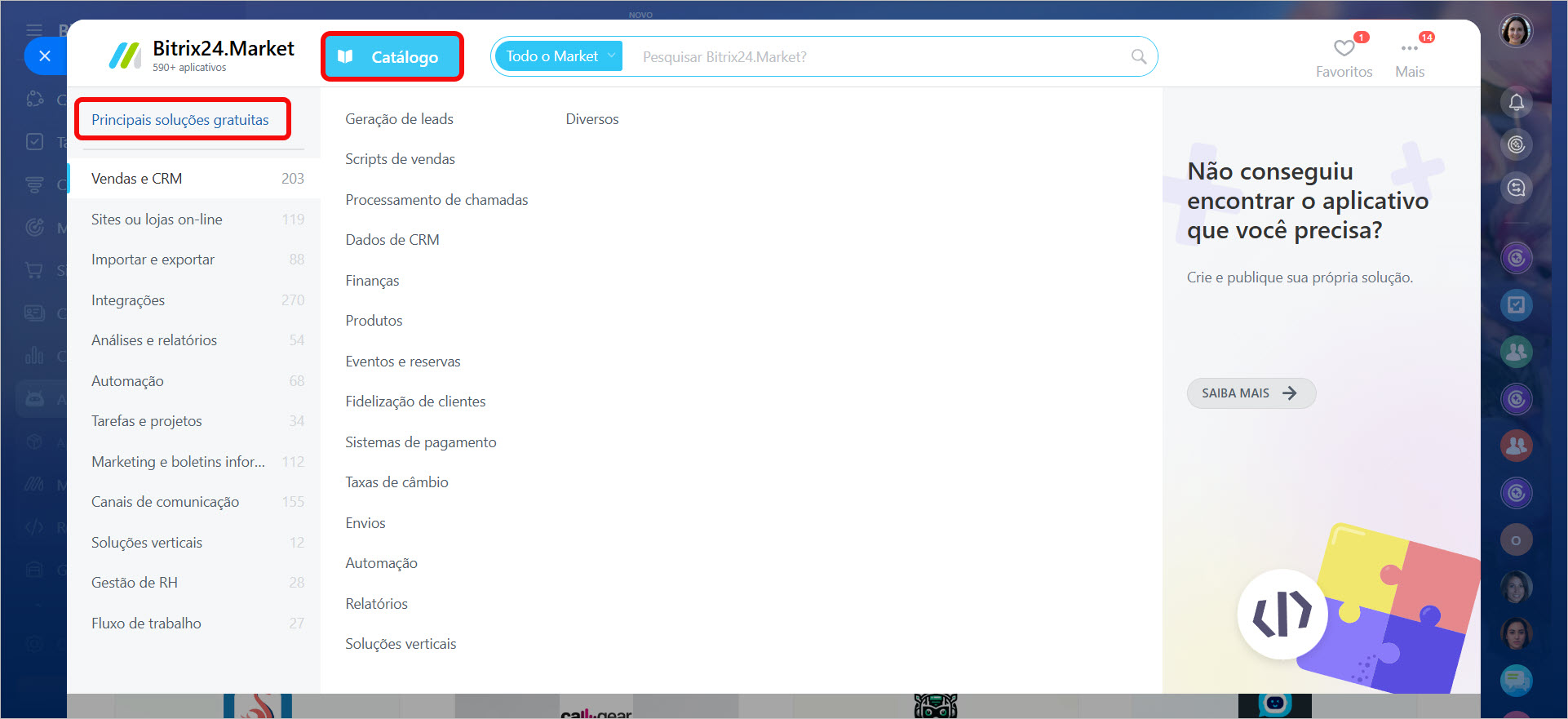Screen dimensions: 1568x719
Task: Open the contact card icon in left sidebar
Action: [34, 313]
